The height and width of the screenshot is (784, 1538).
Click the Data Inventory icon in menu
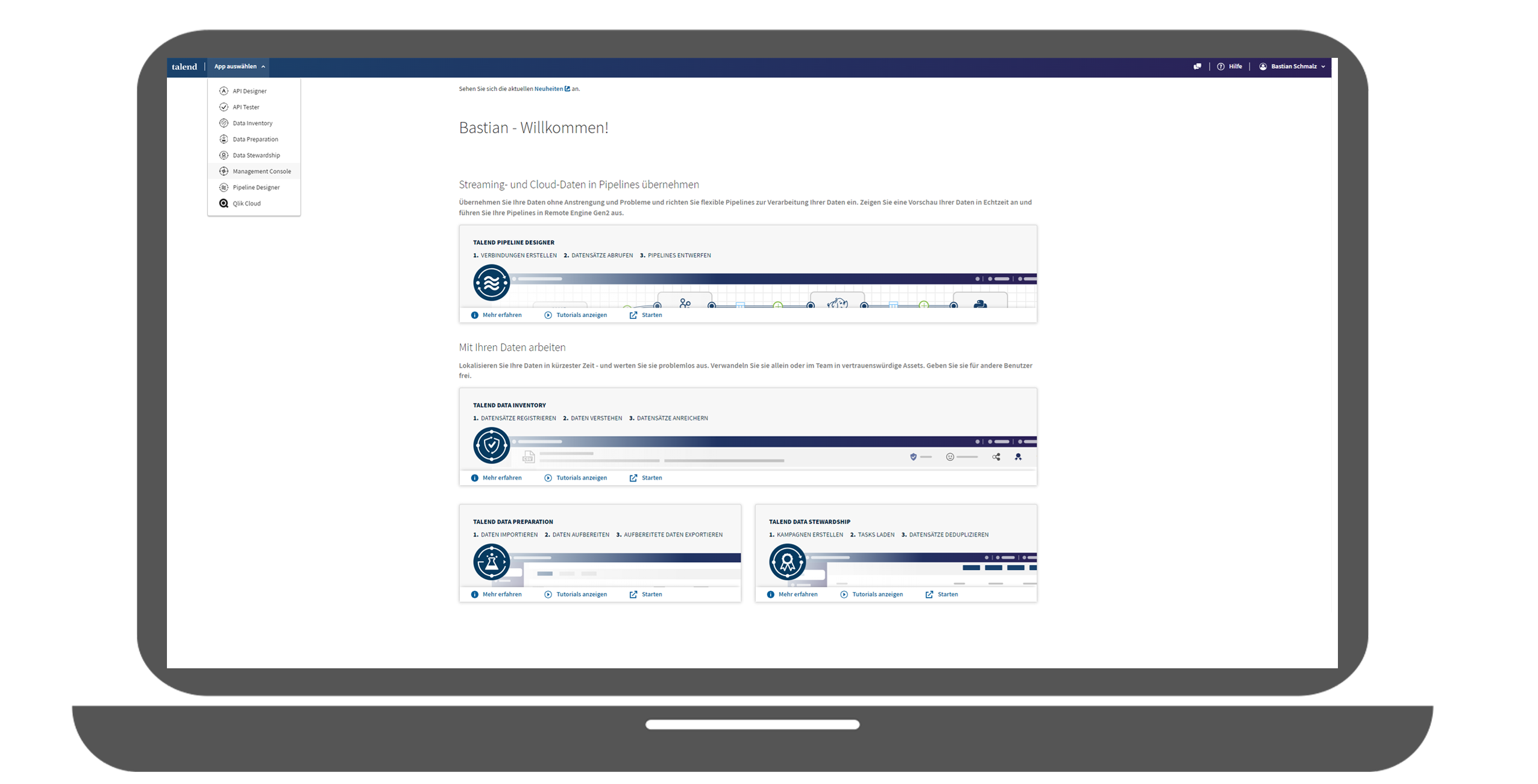pyautogui.click(x=223, y=123)
